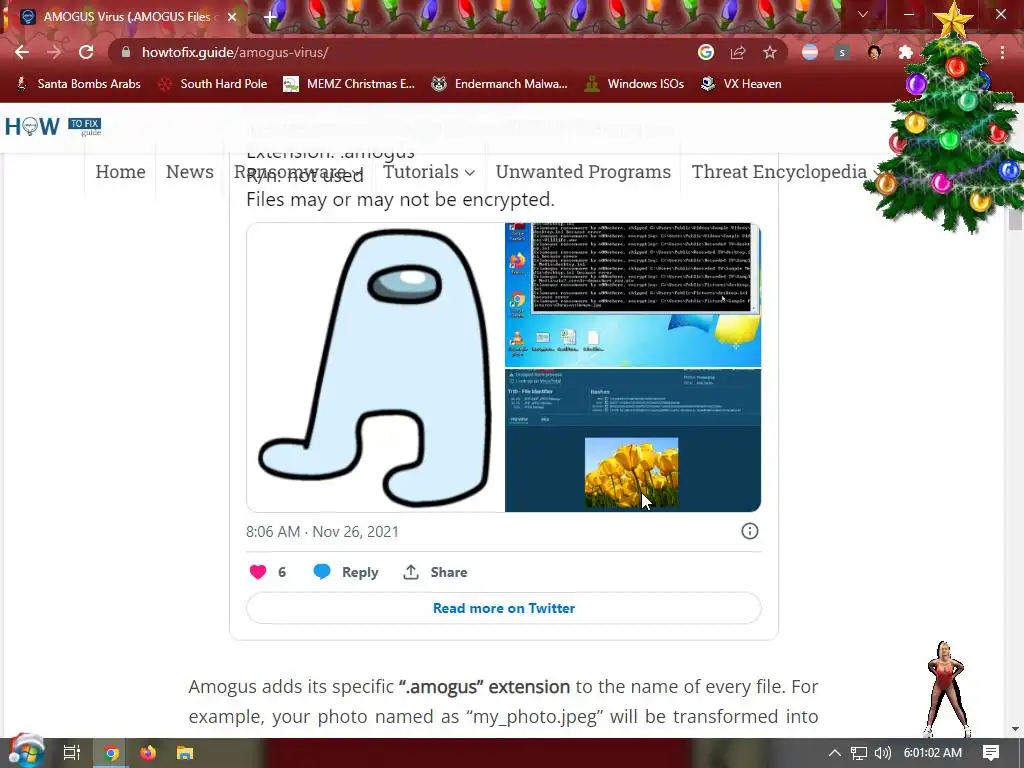Screen dimensions: 1024x768
Task: Show hidden system tray icons
Action: pyautogui.click(x=835, y=753)
